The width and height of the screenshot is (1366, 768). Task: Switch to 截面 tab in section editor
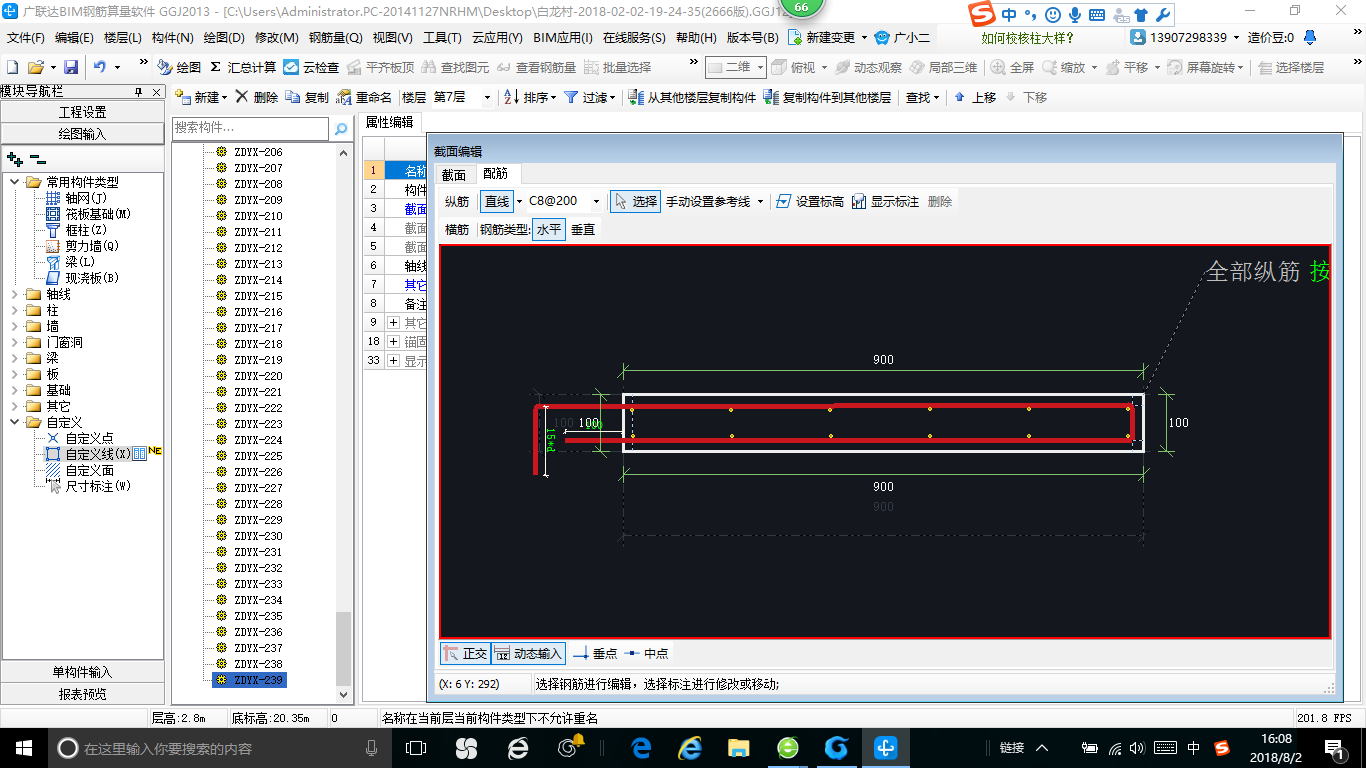coord(453,174)
